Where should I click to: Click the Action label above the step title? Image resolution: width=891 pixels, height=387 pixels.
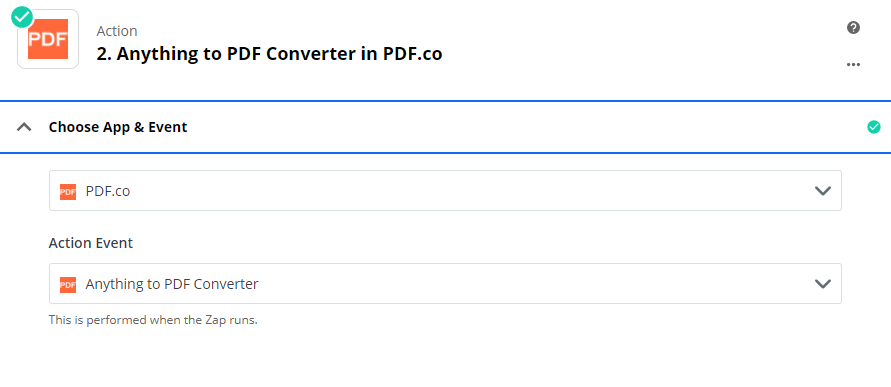117,31
